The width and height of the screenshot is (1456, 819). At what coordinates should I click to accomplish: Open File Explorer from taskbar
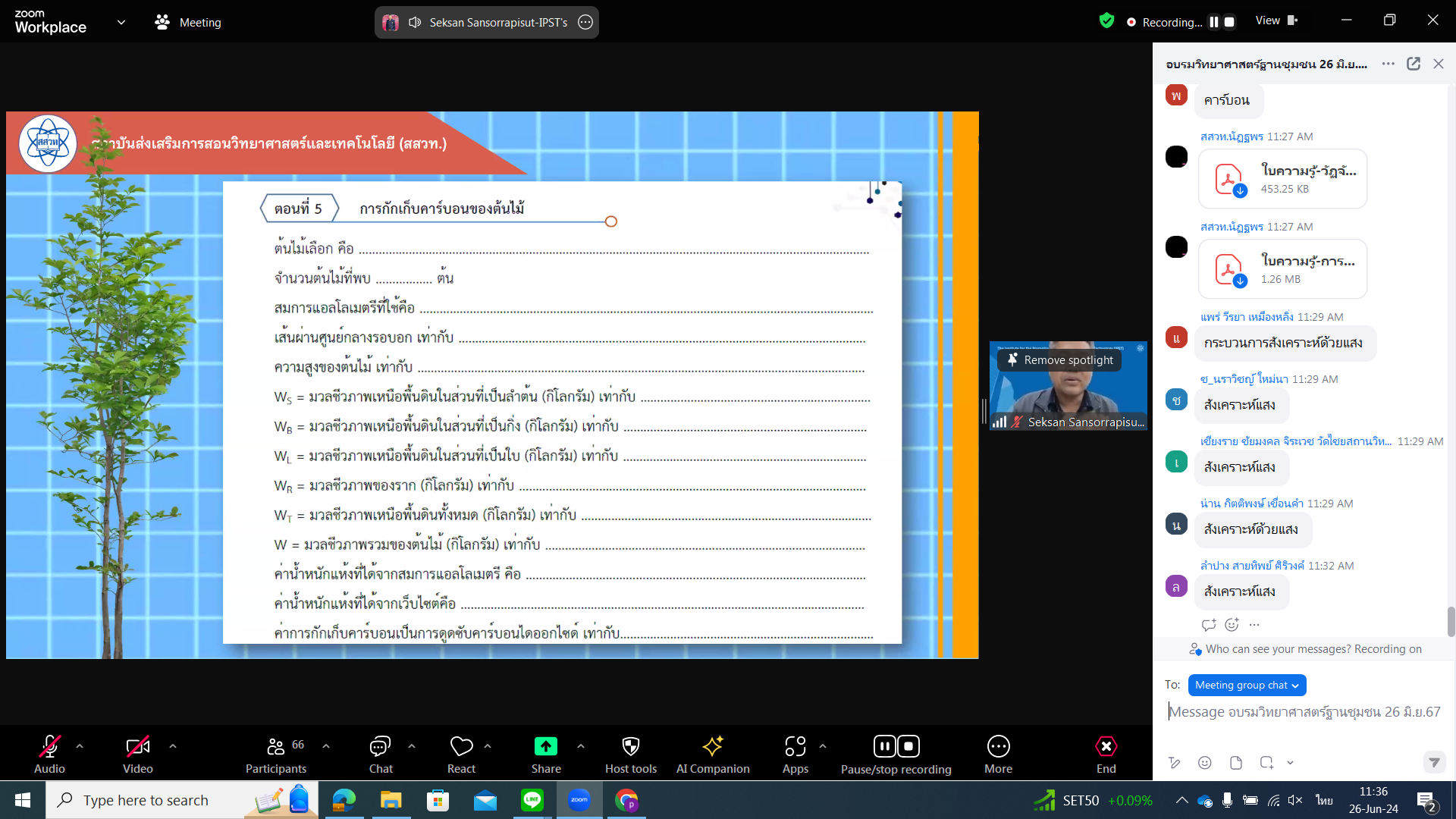point(391,800)
